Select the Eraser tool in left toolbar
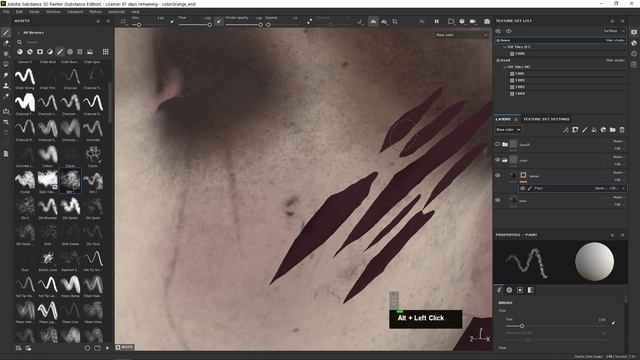The image size is (640, 360). pos(6,43)
